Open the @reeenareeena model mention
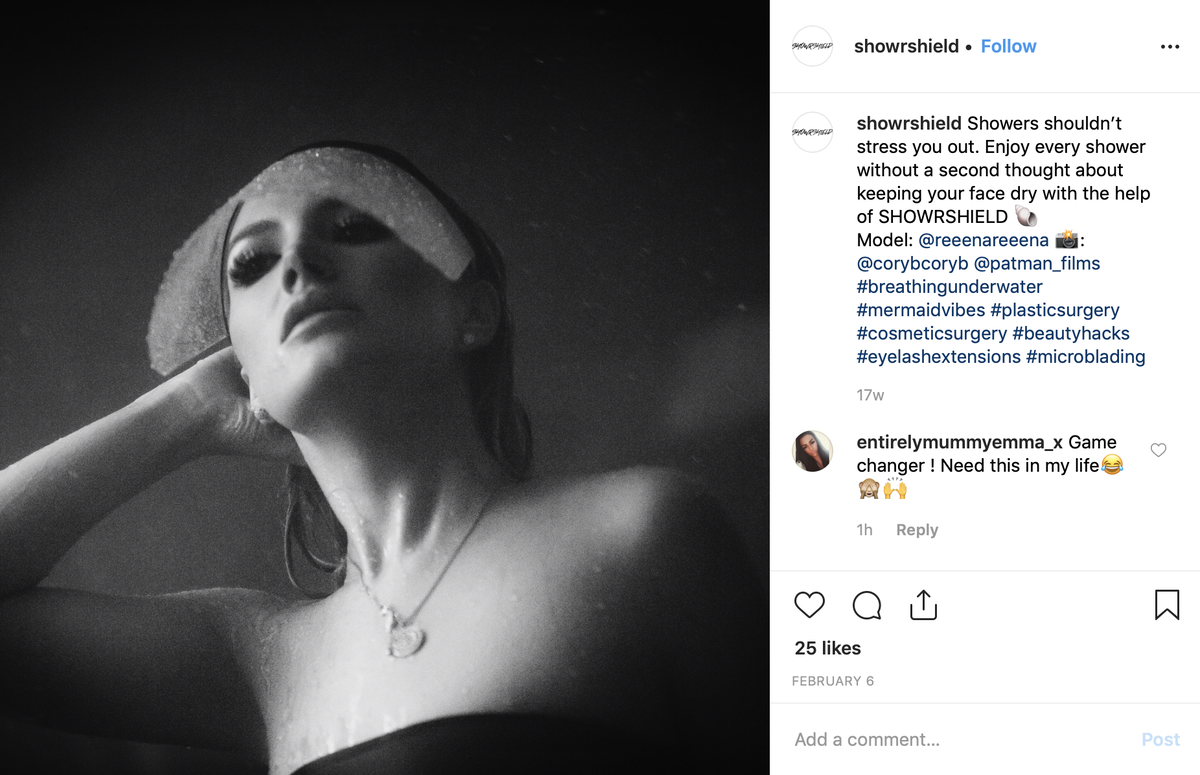 pyautogui.click(x=983, y=240)
